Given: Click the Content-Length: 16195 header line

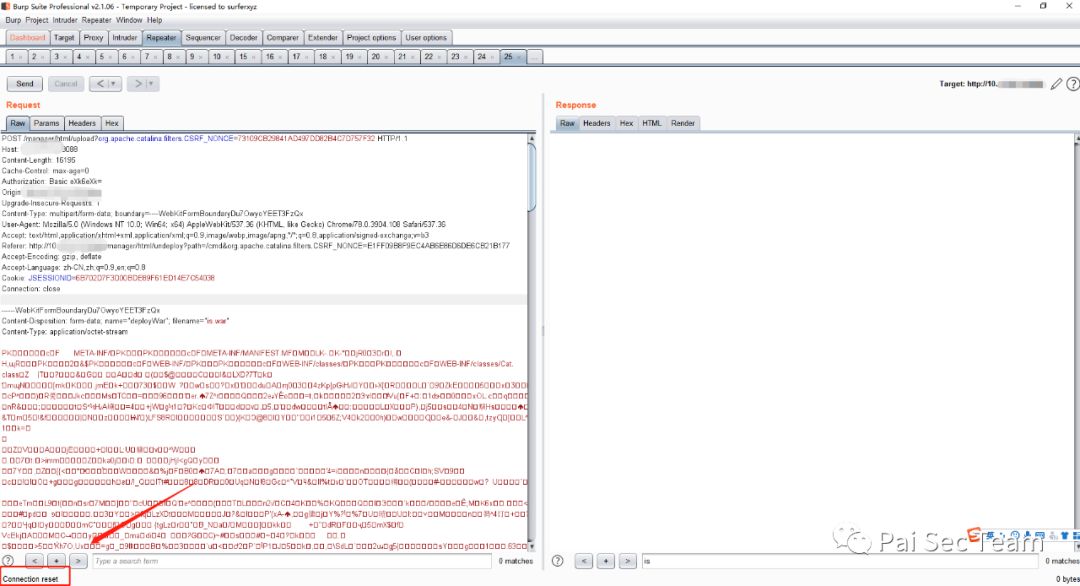Looking at the screenshot, I should [39, 160].
